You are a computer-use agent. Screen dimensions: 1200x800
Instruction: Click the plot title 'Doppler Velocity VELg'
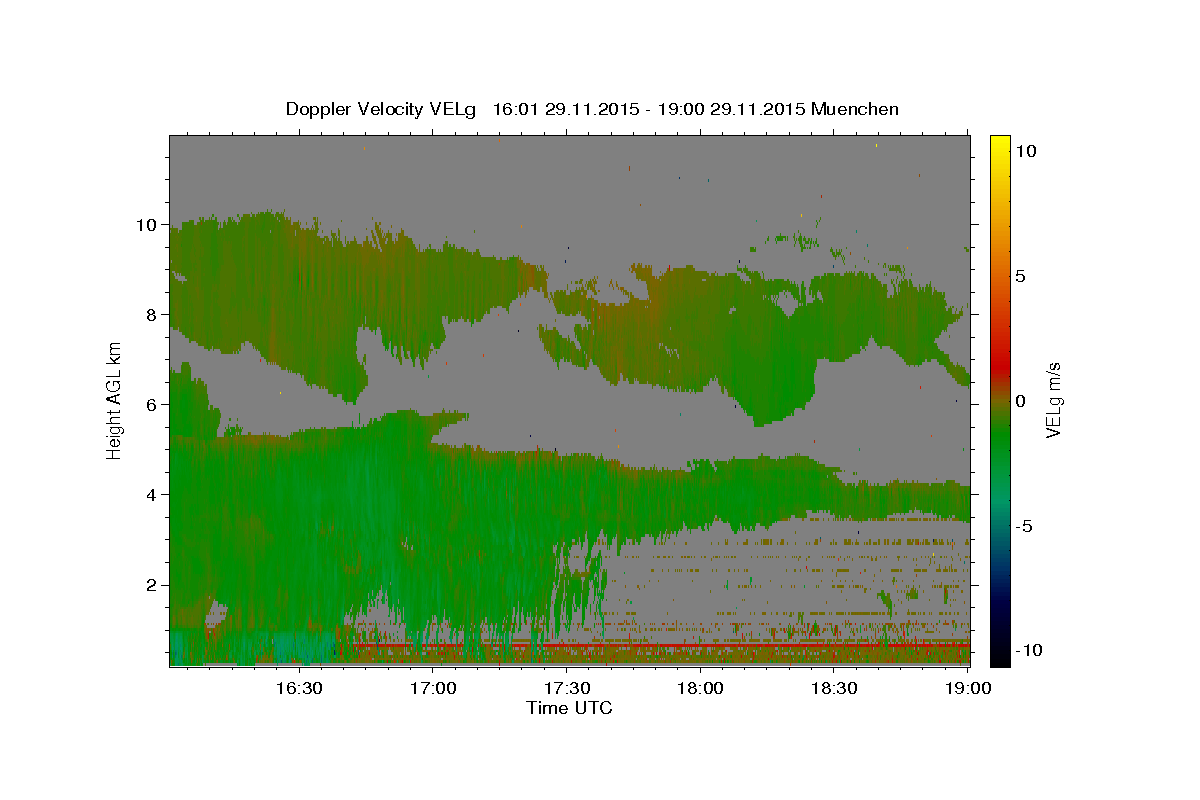pos(382,109)
